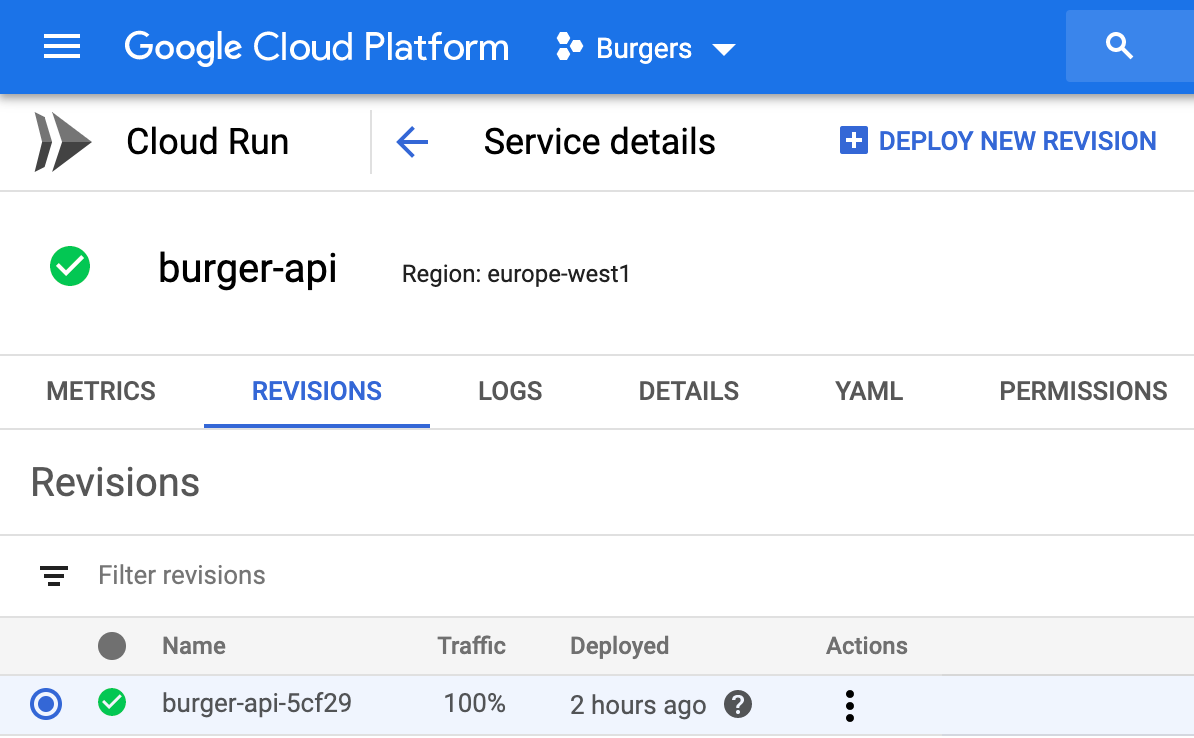Click the Name column header
This screenshot has width=1194, height=738.
click(193, 646)
